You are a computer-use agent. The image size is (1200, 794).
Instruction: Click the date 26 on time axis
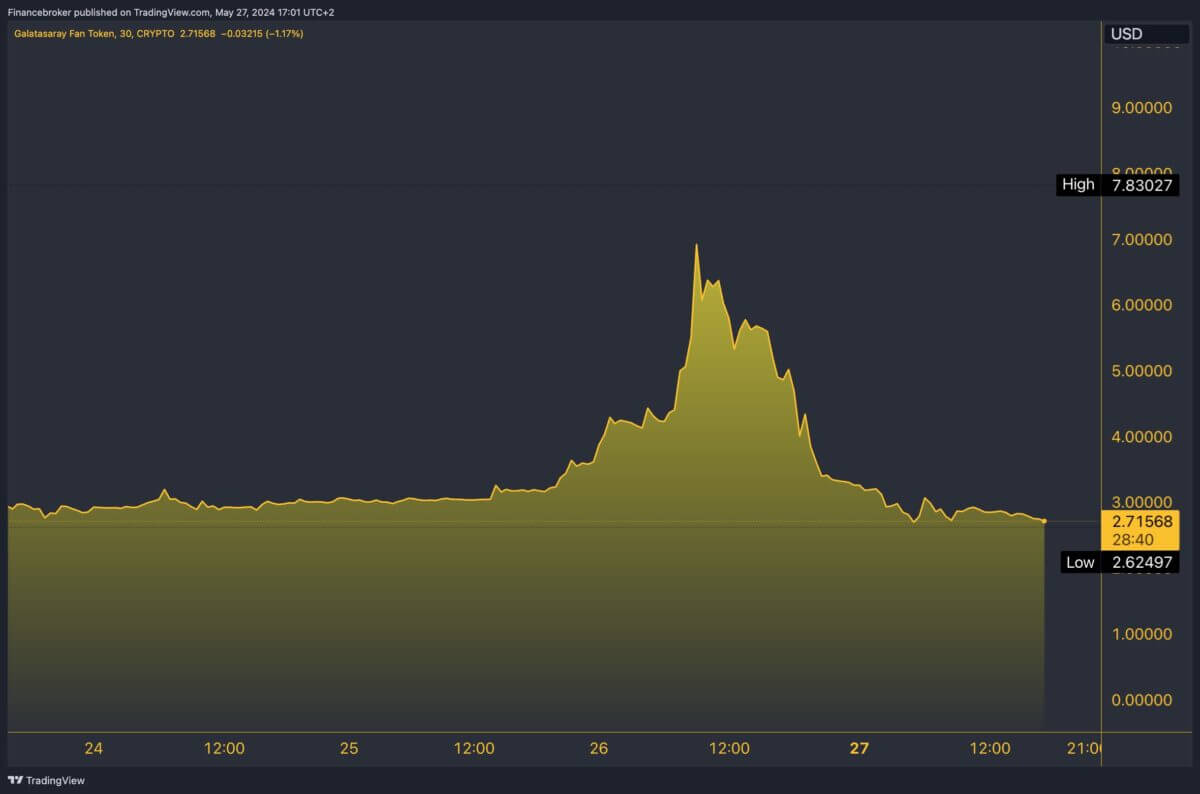pos(599,748)
